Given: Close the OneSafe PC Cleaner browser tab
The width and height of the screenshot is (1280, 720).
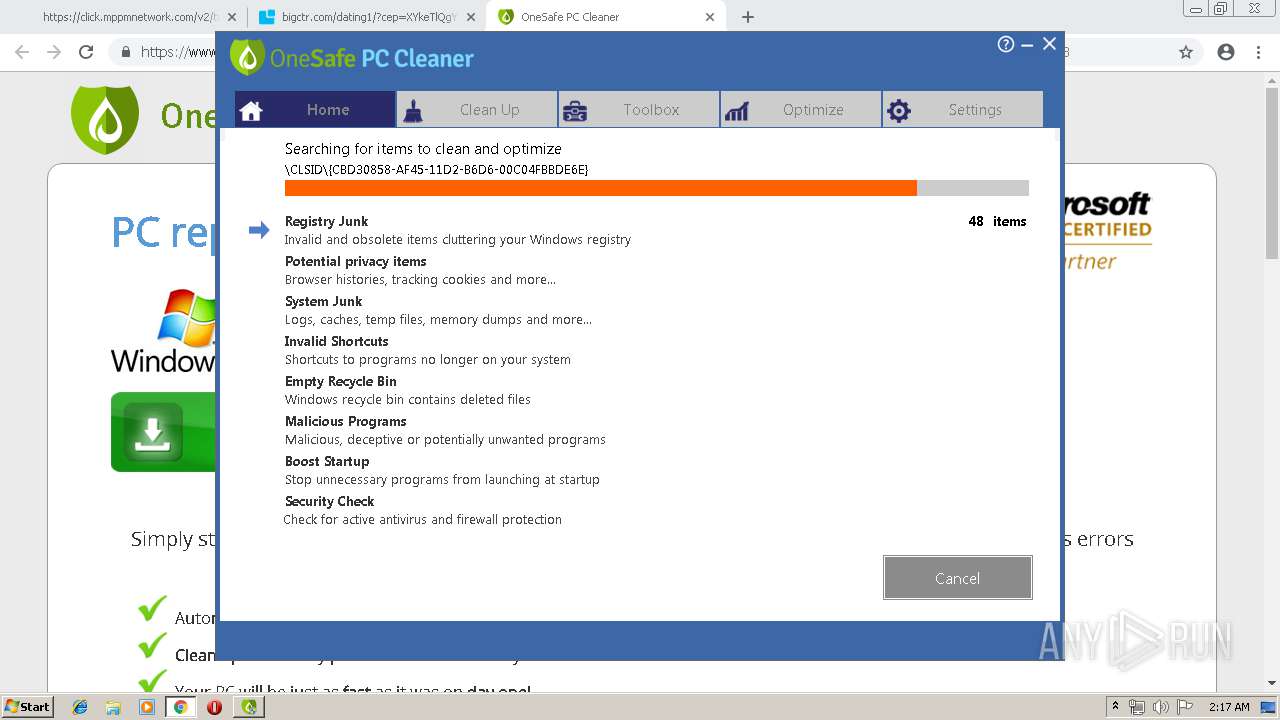Looking at the screenshot, I should (x=710, y=17).
